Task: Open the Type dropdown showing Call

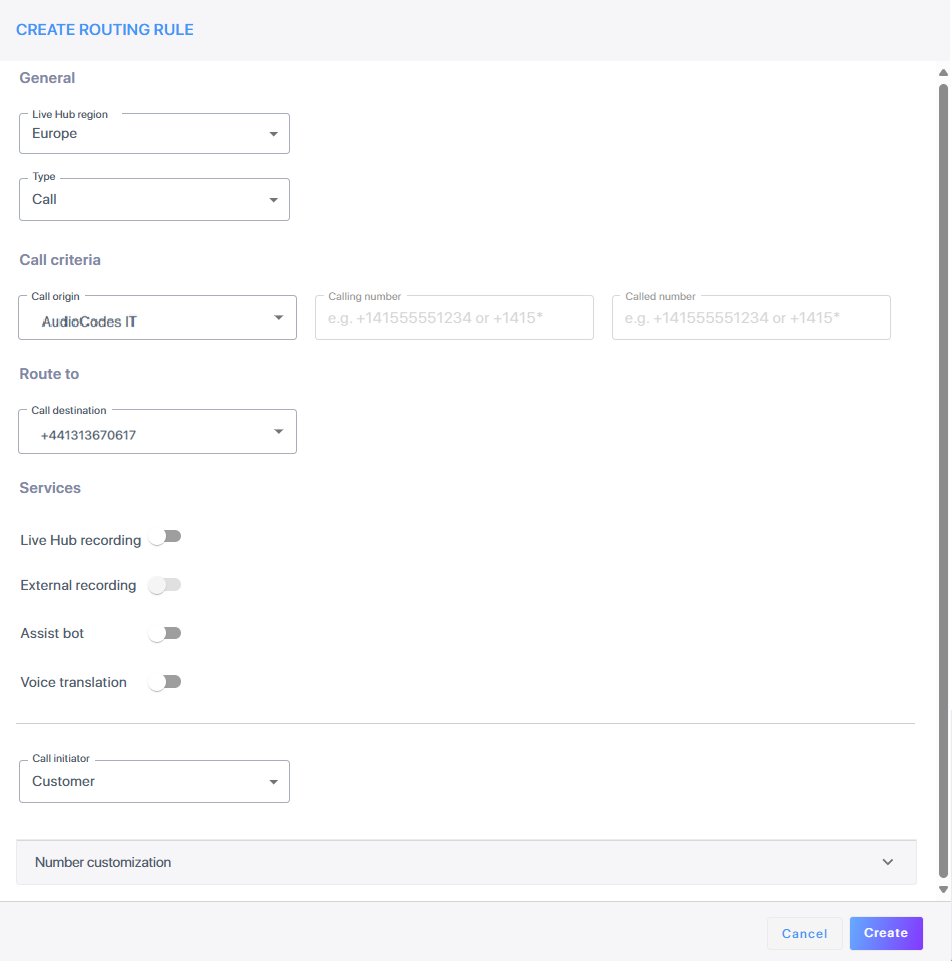Action: 154,199
